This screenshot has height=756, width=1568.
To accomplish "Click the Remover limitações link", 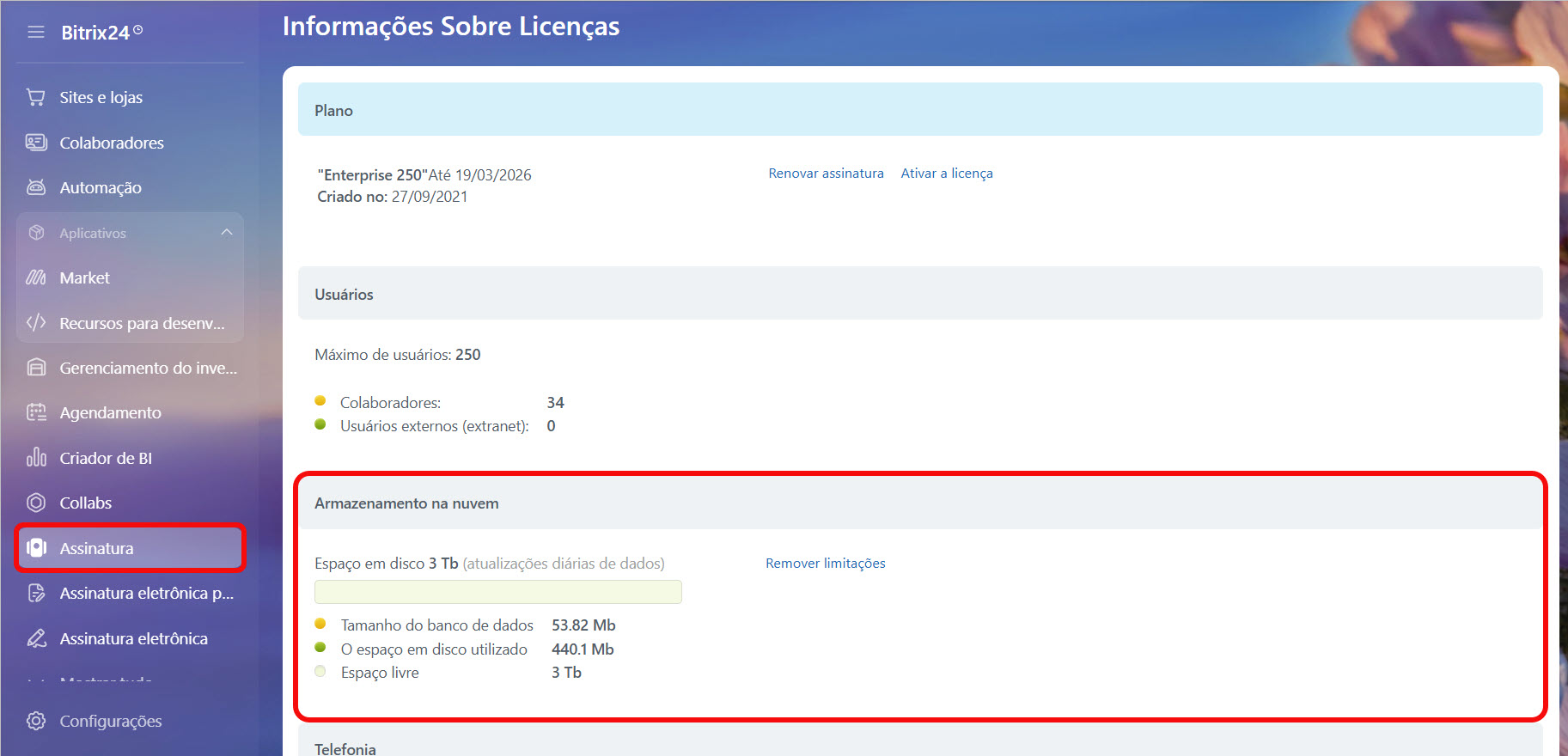I will pos(825,564).
